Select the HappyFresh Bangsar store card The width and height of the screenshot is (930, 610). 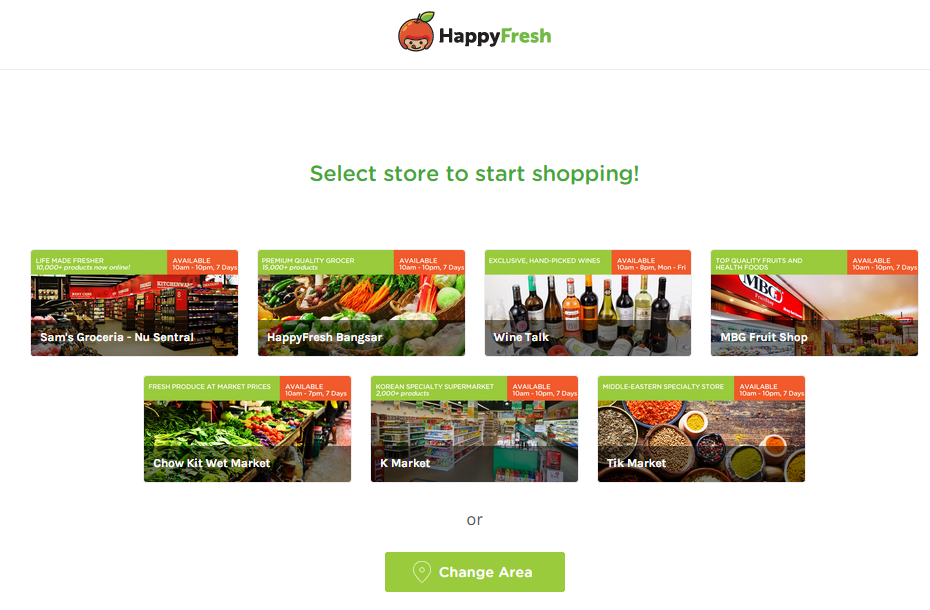pos(361,303)
